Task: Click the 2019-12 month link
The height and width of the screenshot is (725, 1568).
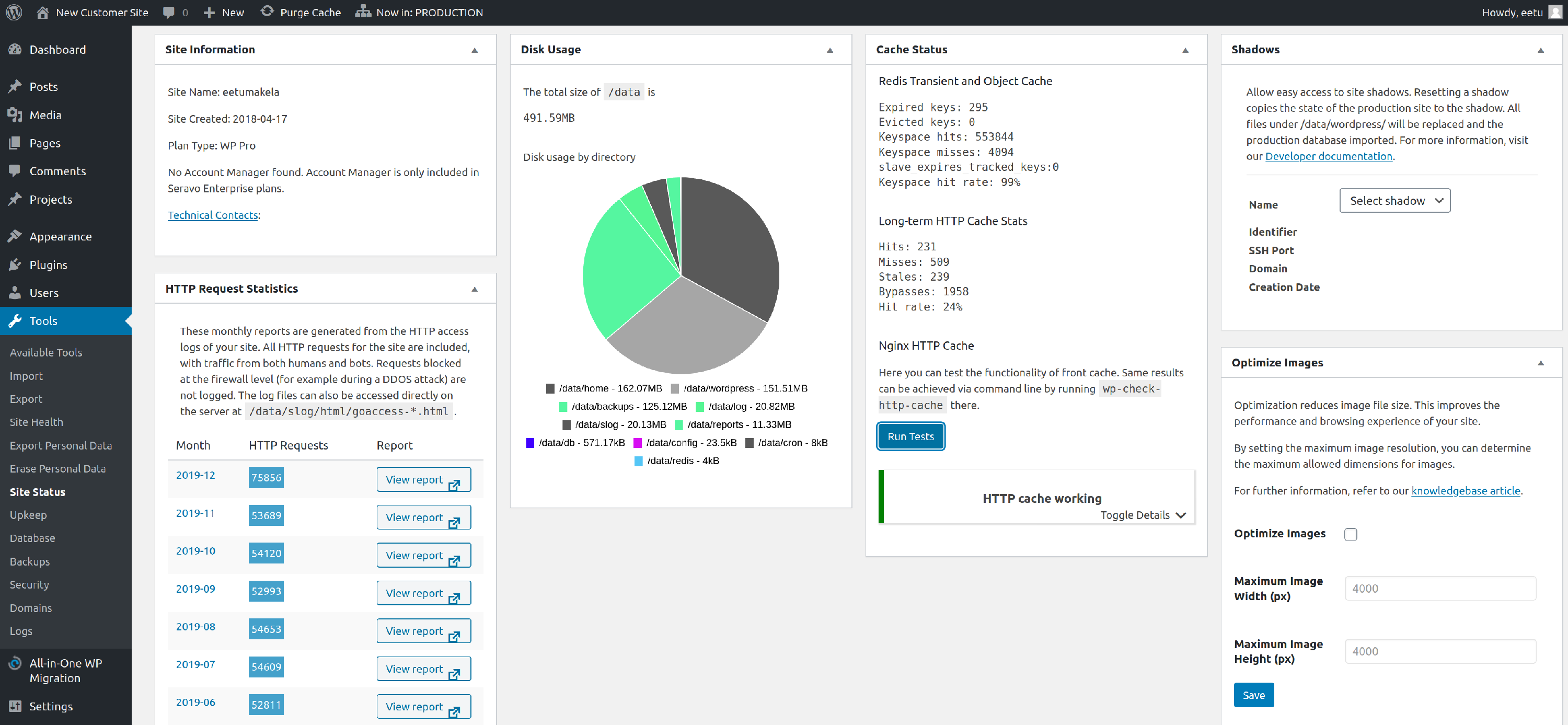Action: point(195,475)
